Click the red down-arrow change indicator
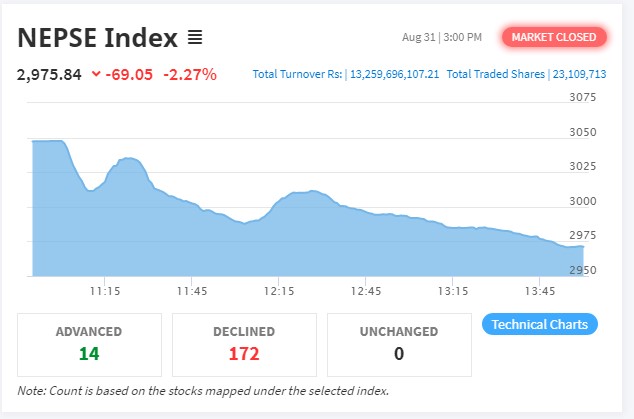This screenshot has width=634, height=419. [95, 73]
